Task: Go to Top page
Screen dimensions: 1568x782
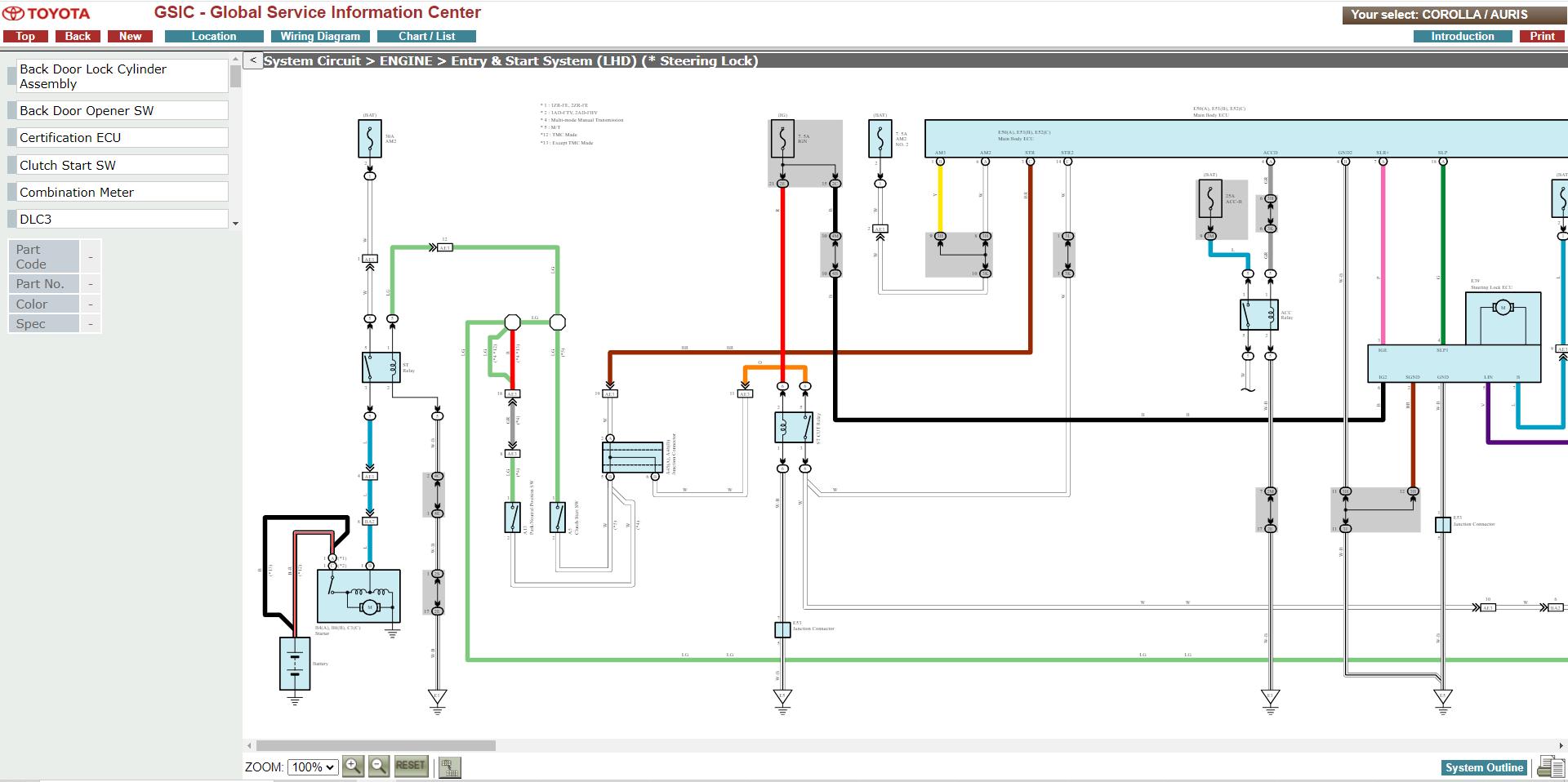Action: point(25,36)
